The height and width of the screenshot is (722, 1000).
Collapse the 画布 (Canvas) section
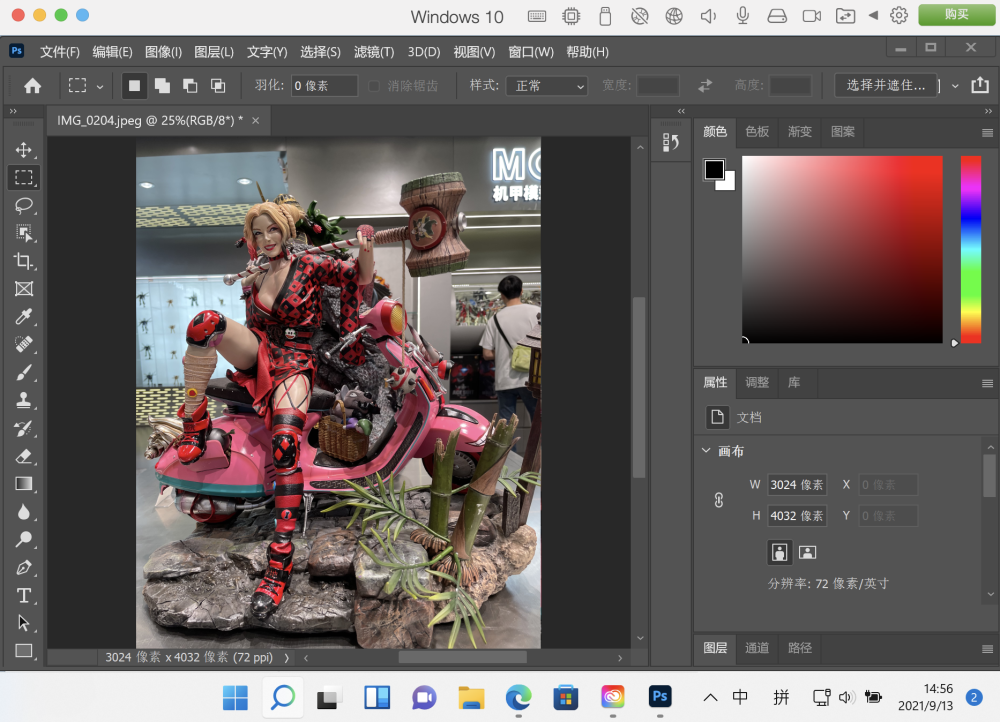pyautogui.click(x=706, y=451)
